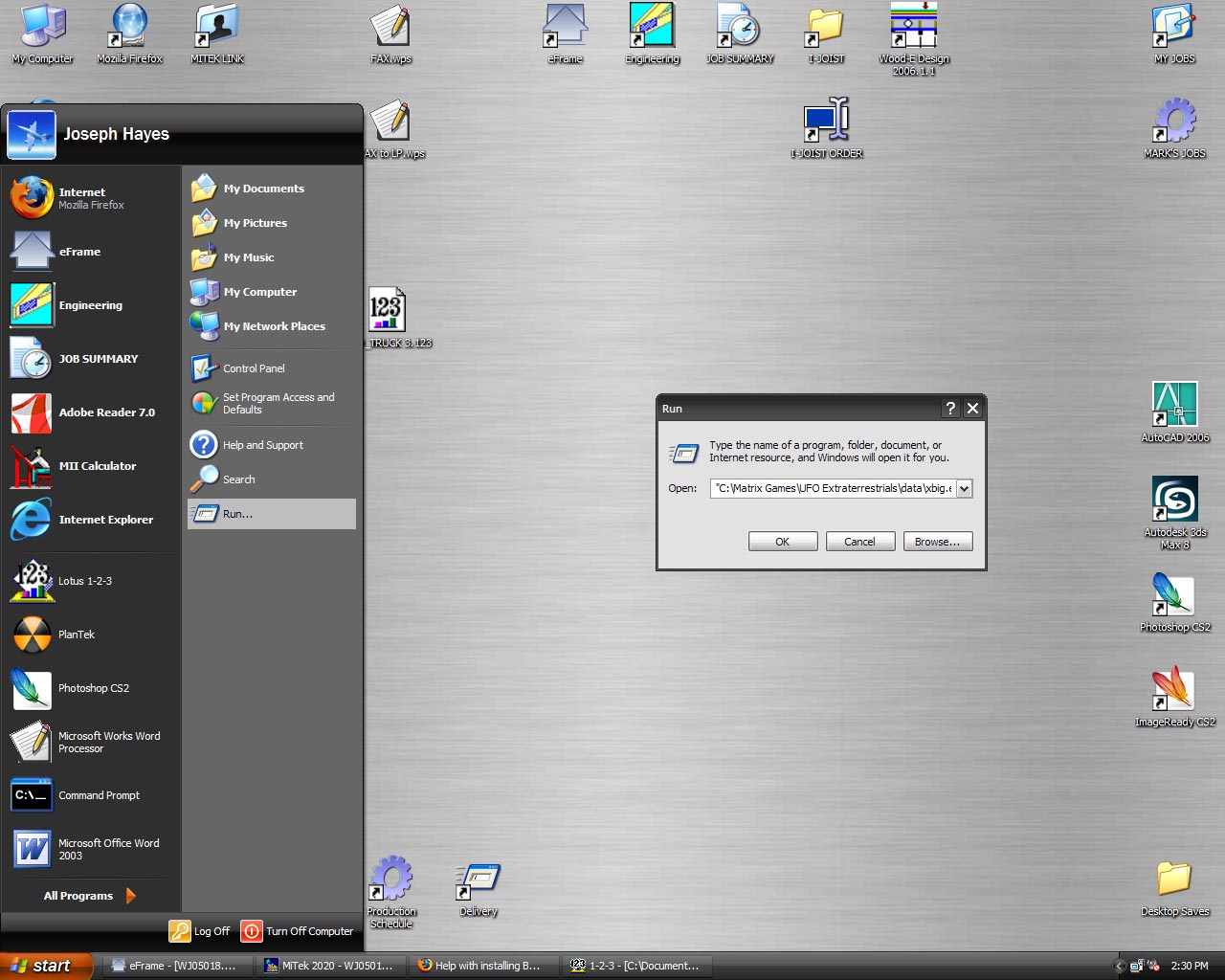
Task: Expand All Programs submenu
Action: tap(91, 896)
